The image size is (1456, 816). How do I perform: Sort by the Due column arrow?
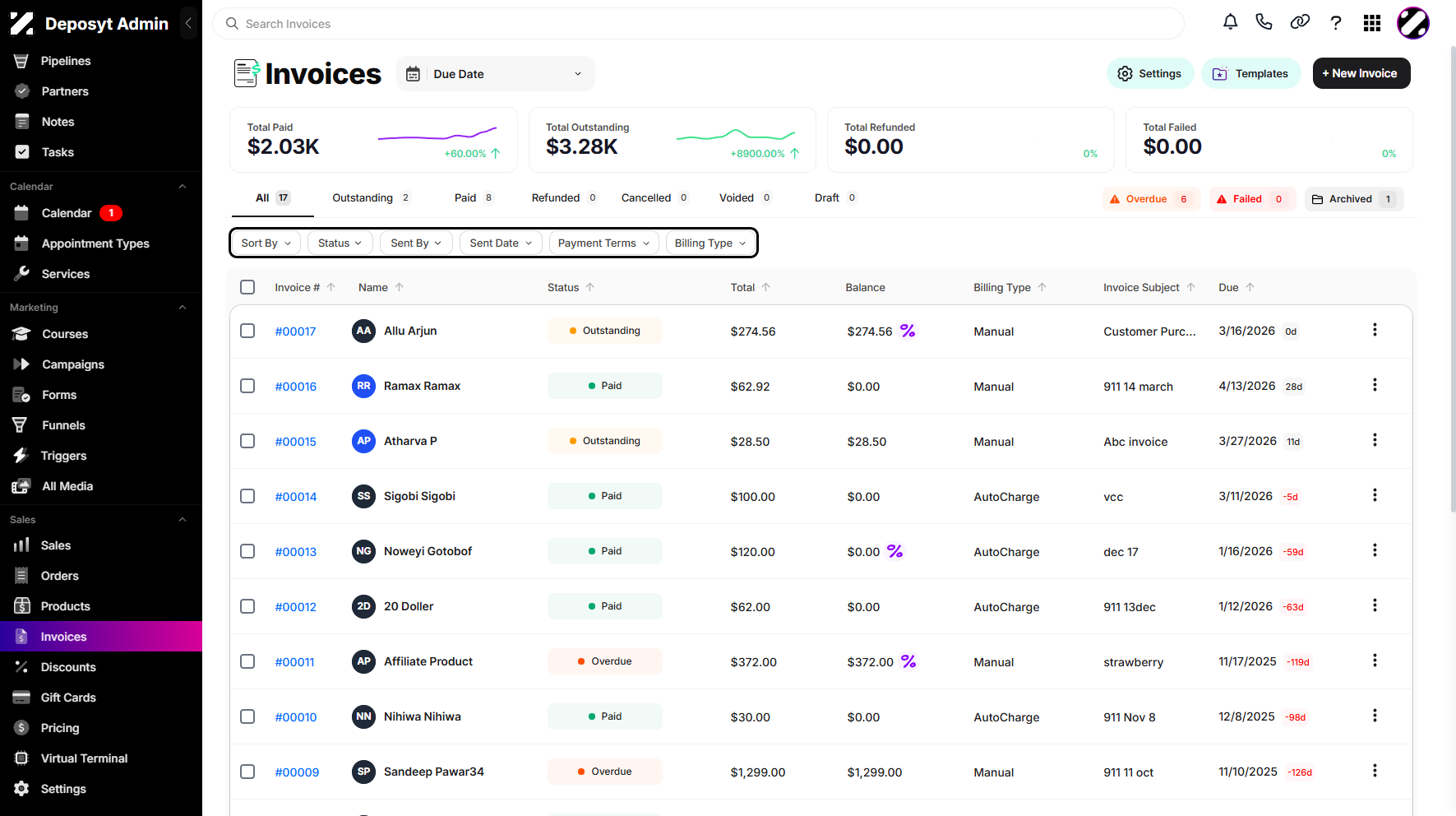[x=1250, y=287]
